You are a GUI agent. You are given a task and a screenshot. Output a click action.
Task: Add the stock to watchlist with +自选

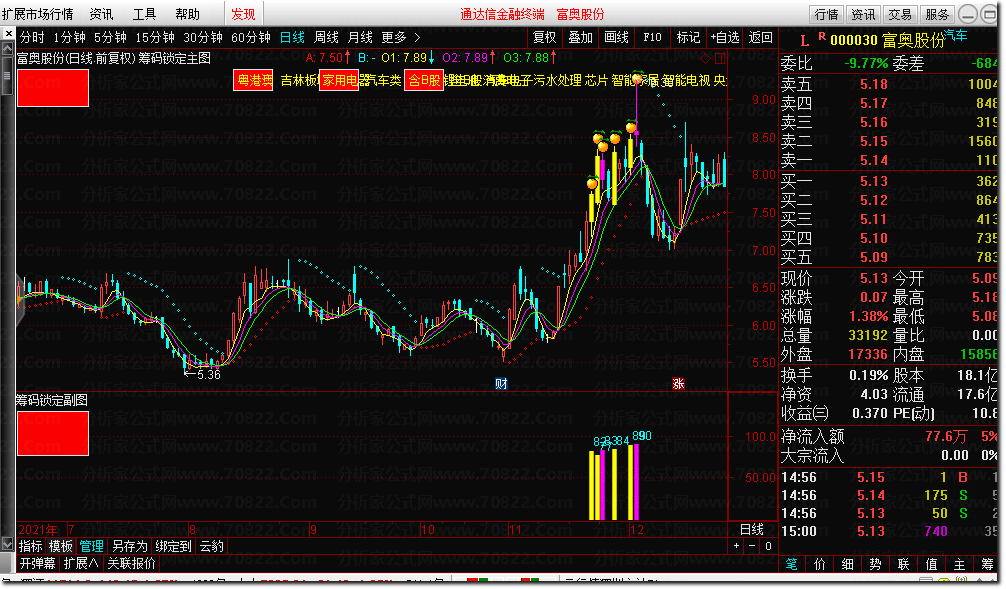point(725,37)
